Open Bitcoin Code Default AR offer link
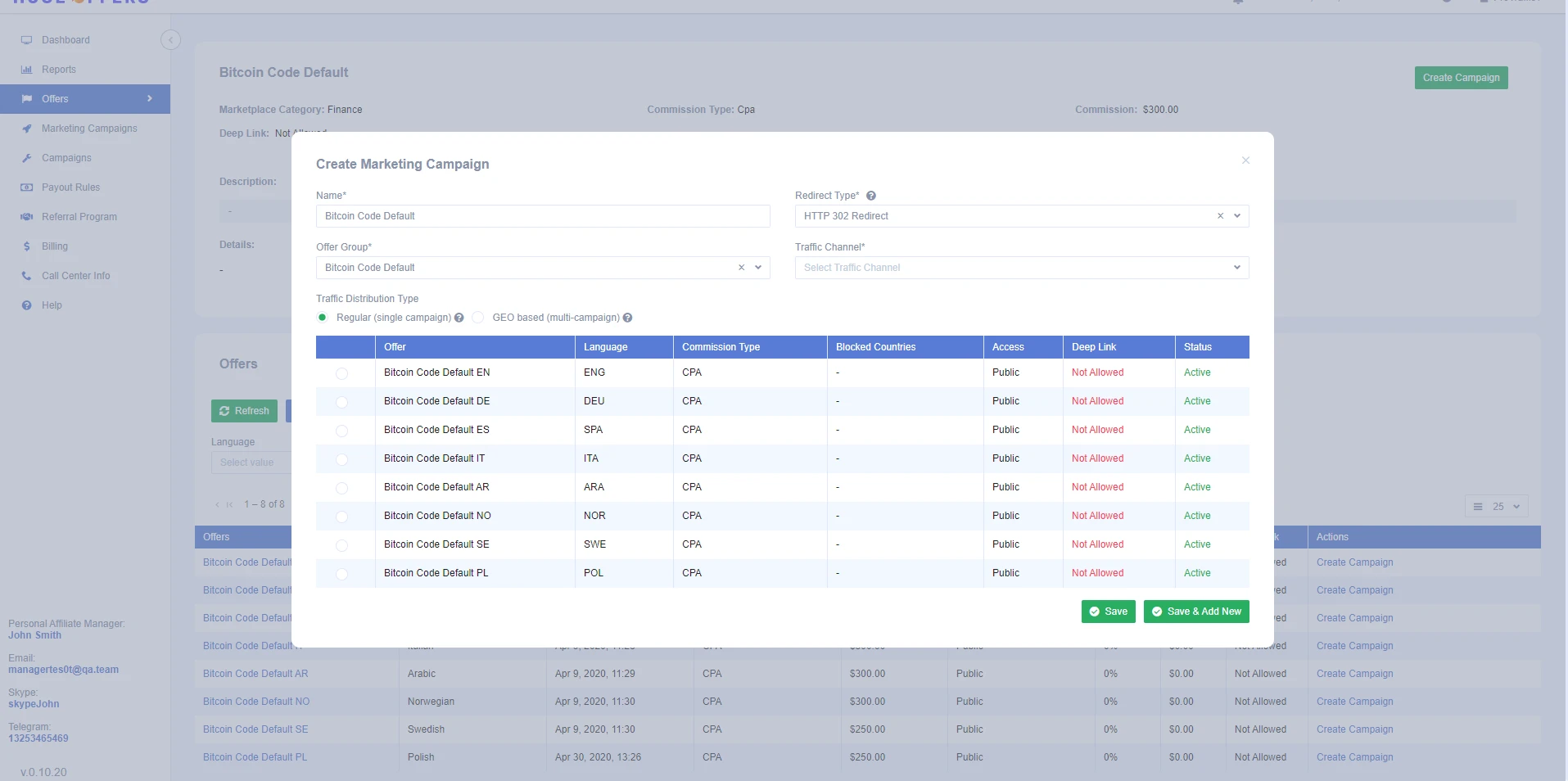Screen dimensions: 1568x781 (x=255, y=674)
